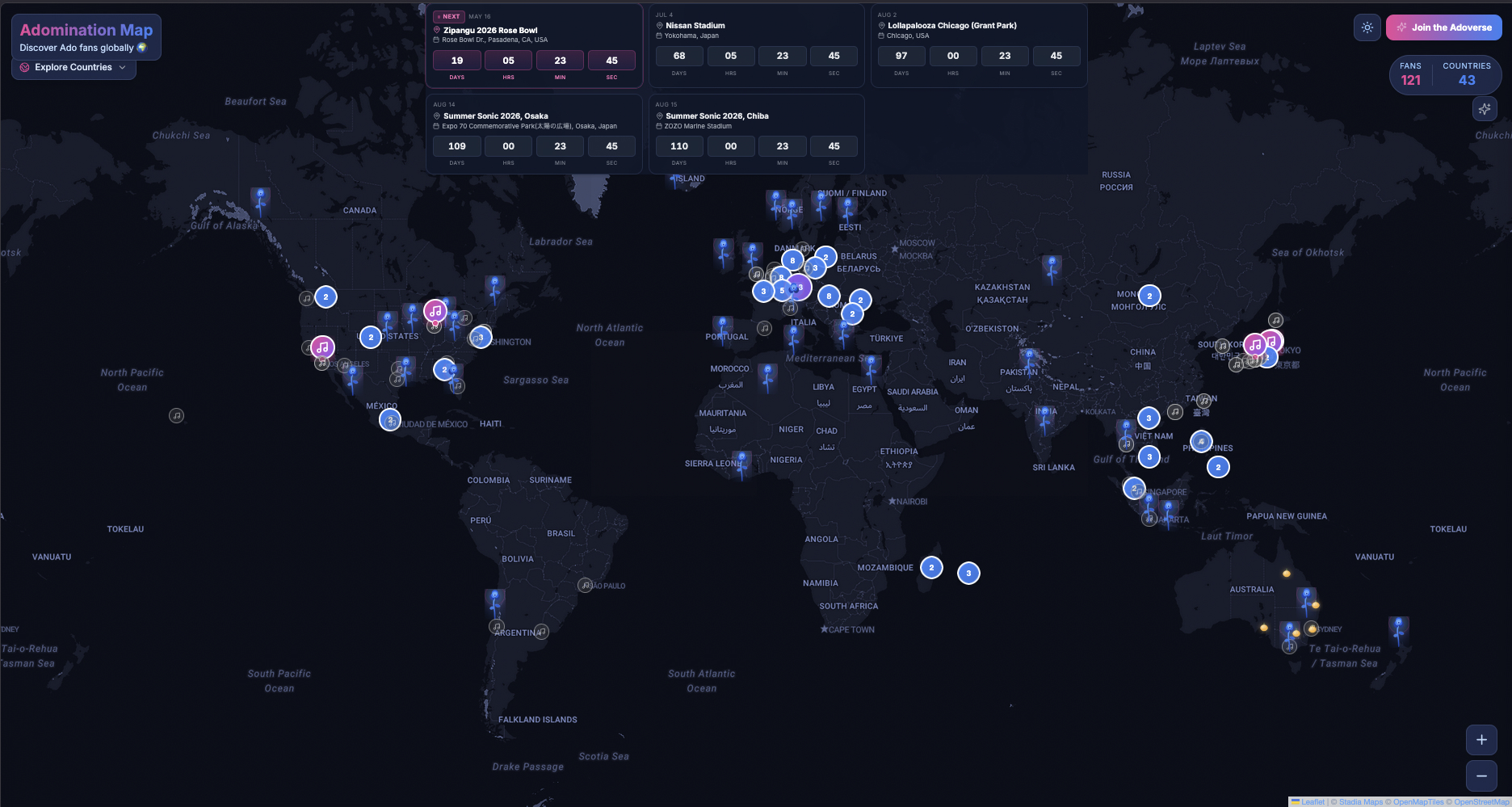Viewport: 1512px width, 807px height.
Task: Open cluster 3 above the Việt Nam label
Action: click(x=1149, y=418)
